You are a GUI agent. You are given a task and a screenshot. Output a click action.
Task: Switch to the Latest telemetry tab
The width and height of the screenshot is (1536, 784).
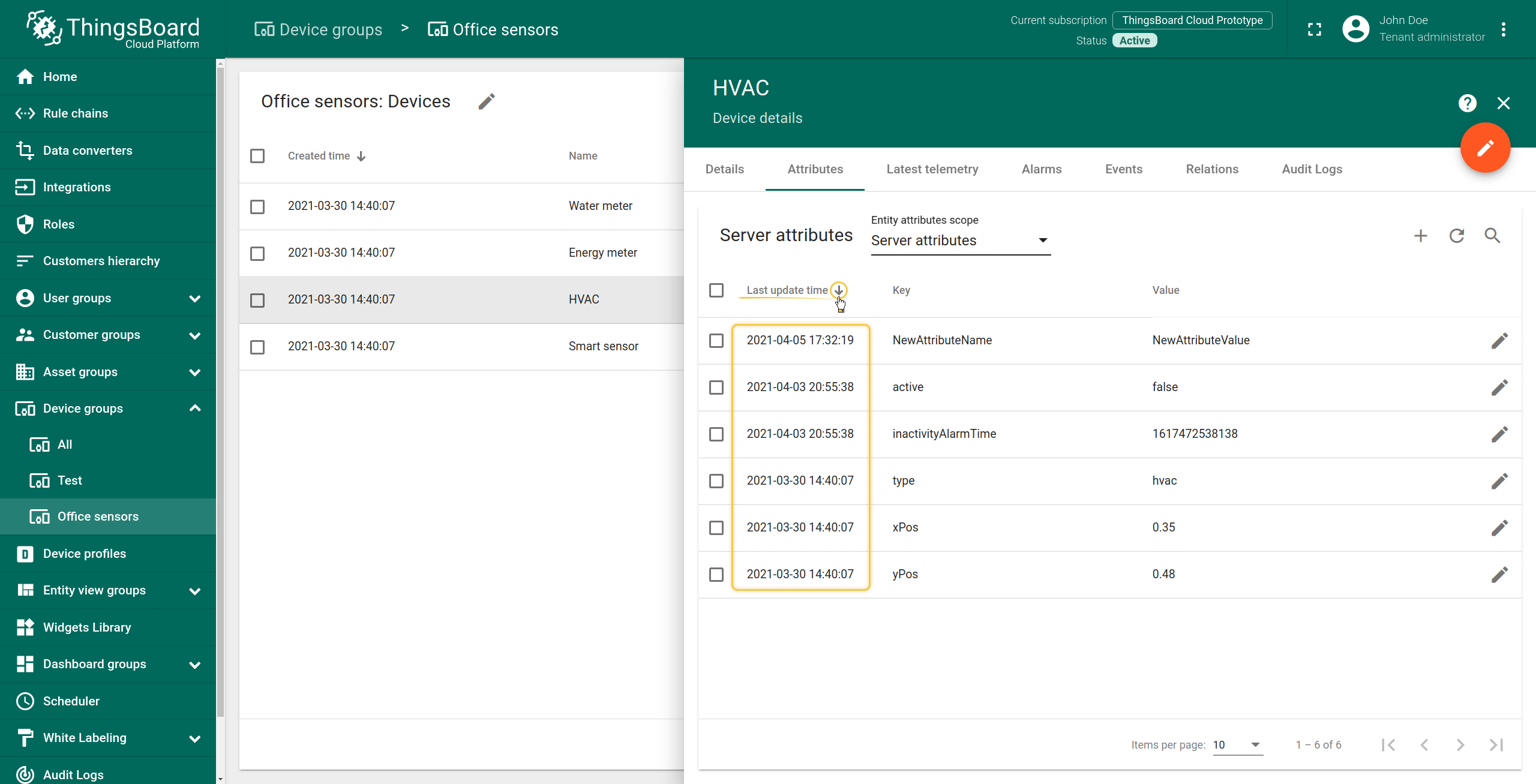[932, 169]
